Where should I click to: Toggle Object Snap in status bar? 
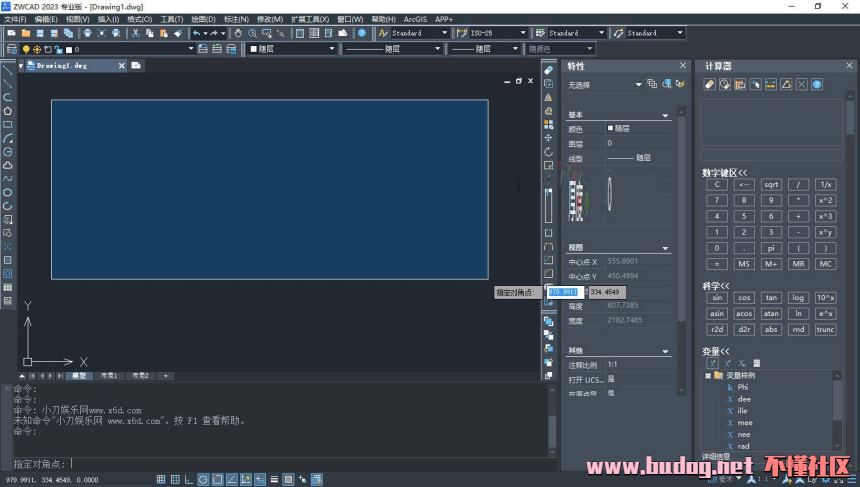218,479
